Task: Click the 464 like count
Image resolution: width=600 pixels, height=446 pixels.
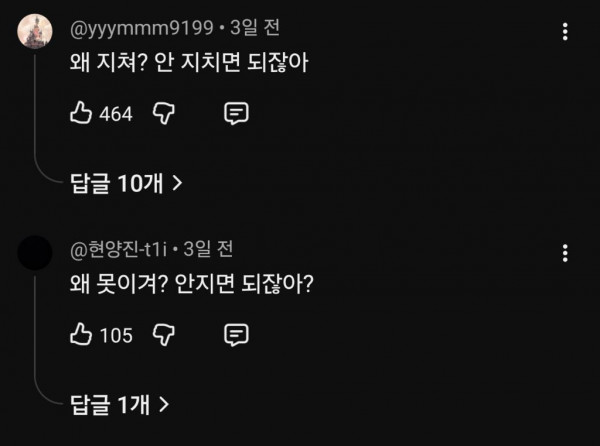Action: [x=116, y=114]
